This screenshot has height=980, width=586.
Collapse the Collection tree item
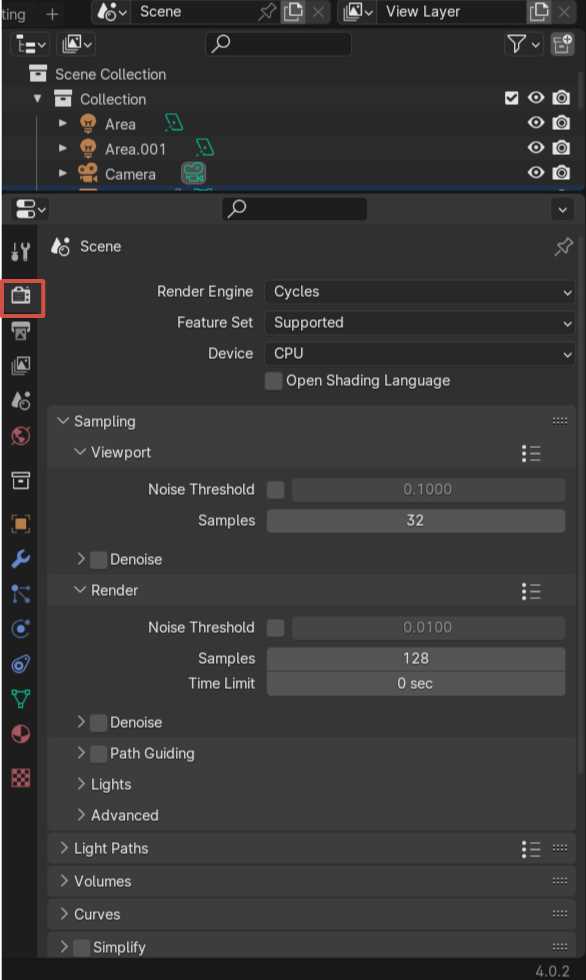(37, 99)
